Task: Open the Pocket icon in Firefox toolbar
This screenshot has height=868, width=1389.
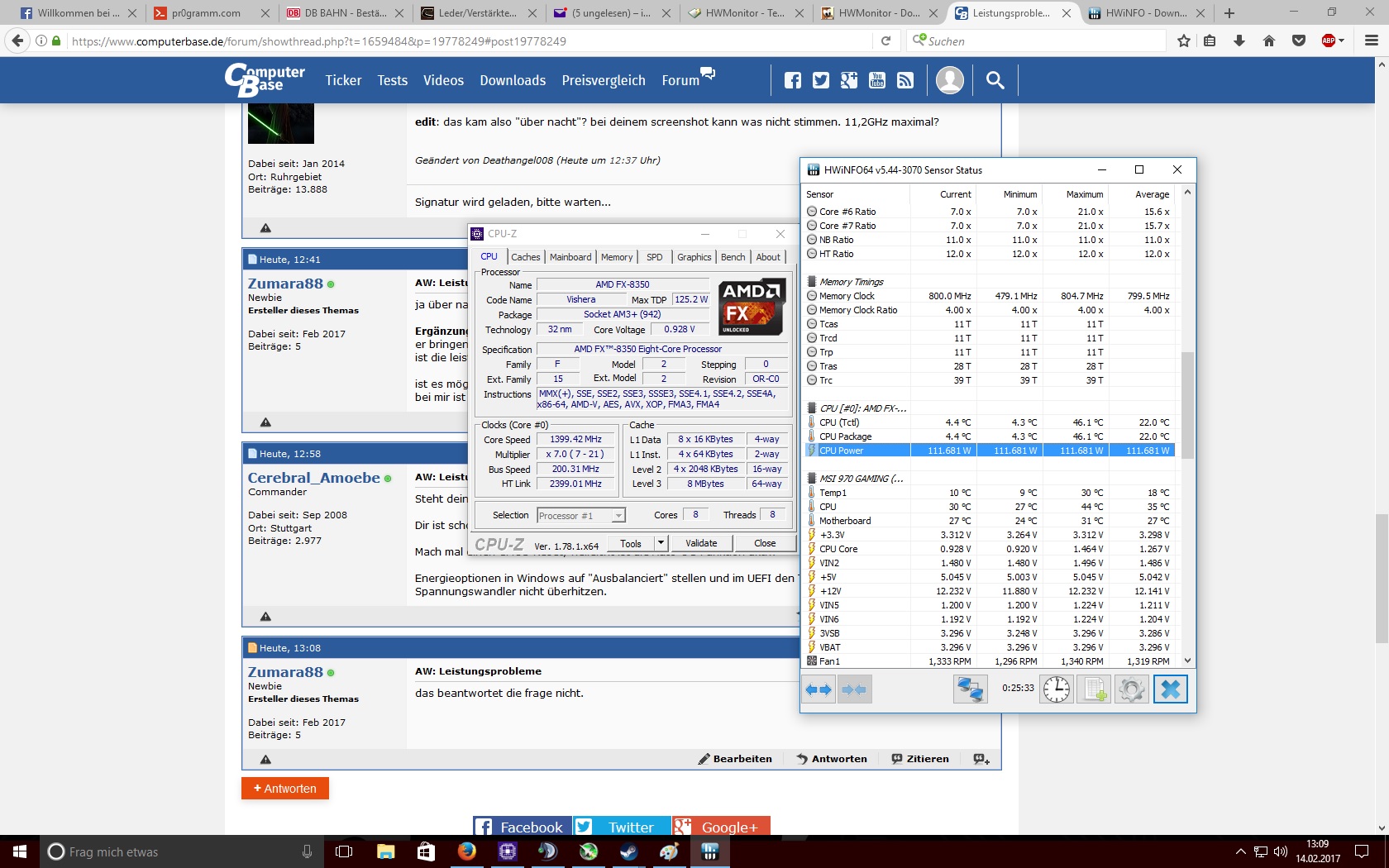Action: 1298,41
